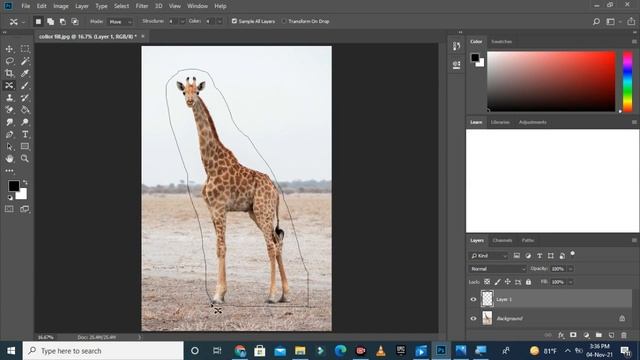Screen dimensions: 640x360
Task: Select the Lasso tool
Action: pyautogui.click(x=9, y=61)
